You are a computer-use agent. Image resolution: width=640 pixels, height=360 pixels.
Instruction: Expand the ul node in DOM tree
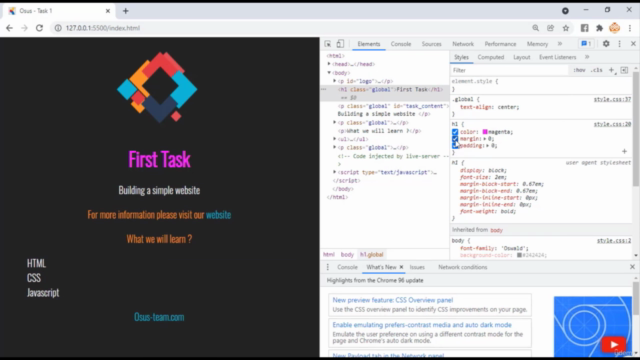335,139
